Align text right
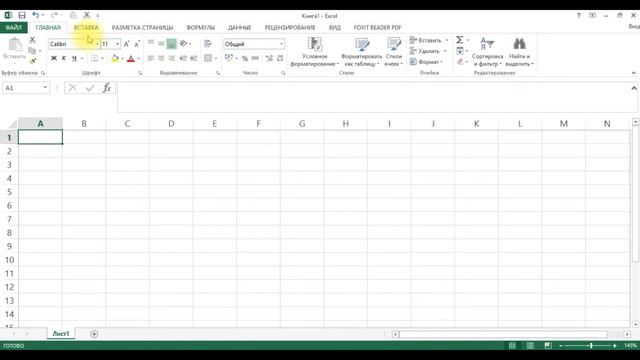The width and height of the screenshot is (640, 360). click(x=171, y=58)
